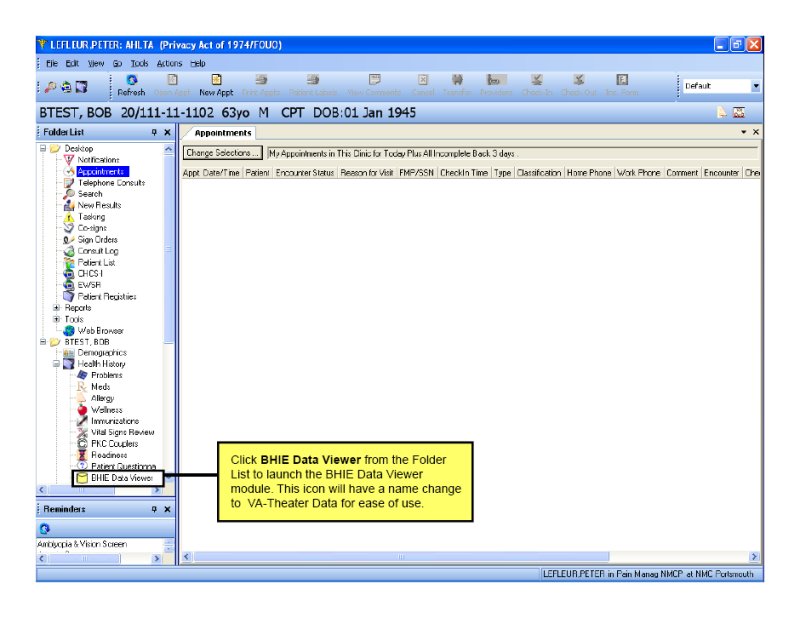This screenshot has height=618, width=800.
Task: Open the Appointments tab list dropdown arrow
Action: (x=744, y=132)
